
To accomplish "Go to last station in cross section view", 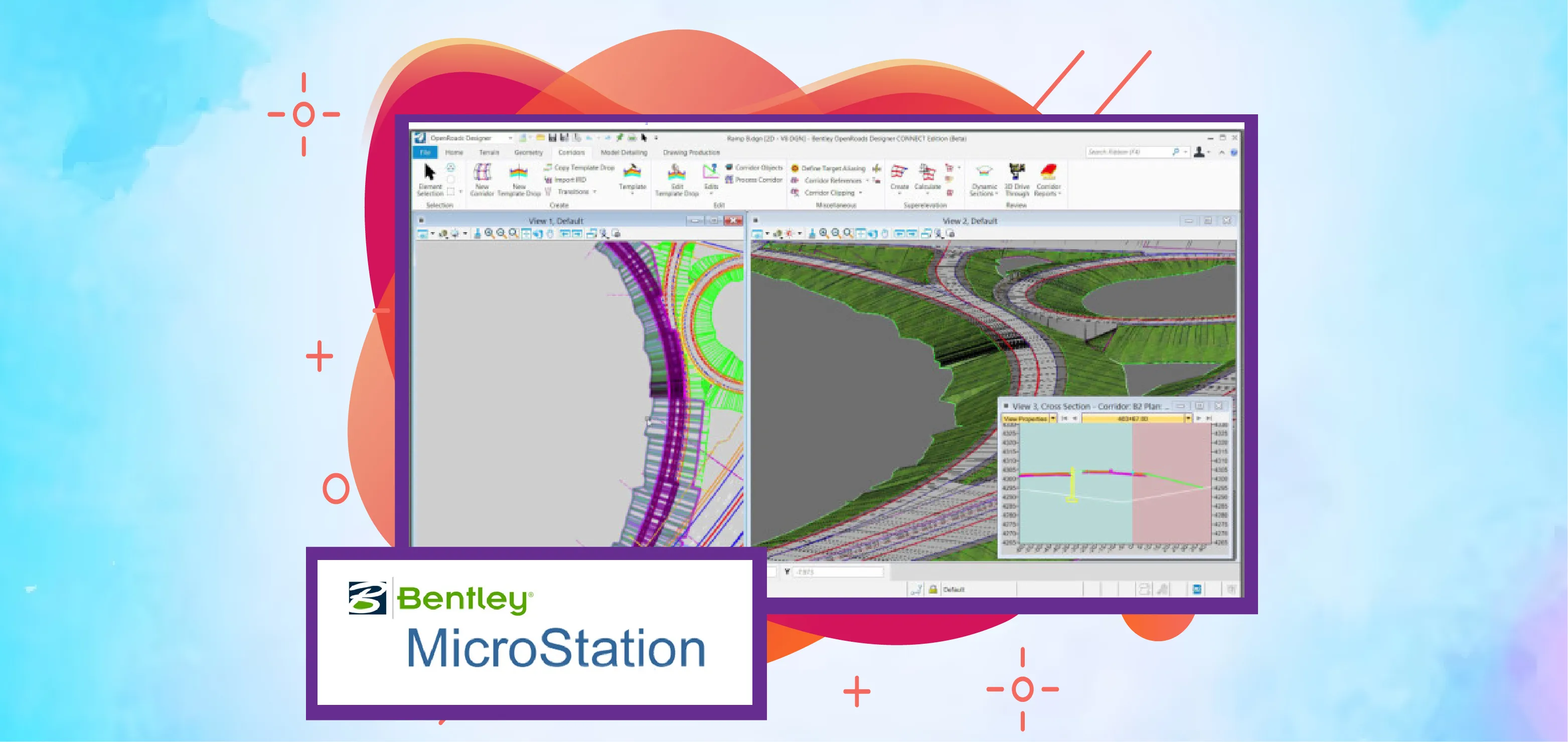I will pos(1209,419).
